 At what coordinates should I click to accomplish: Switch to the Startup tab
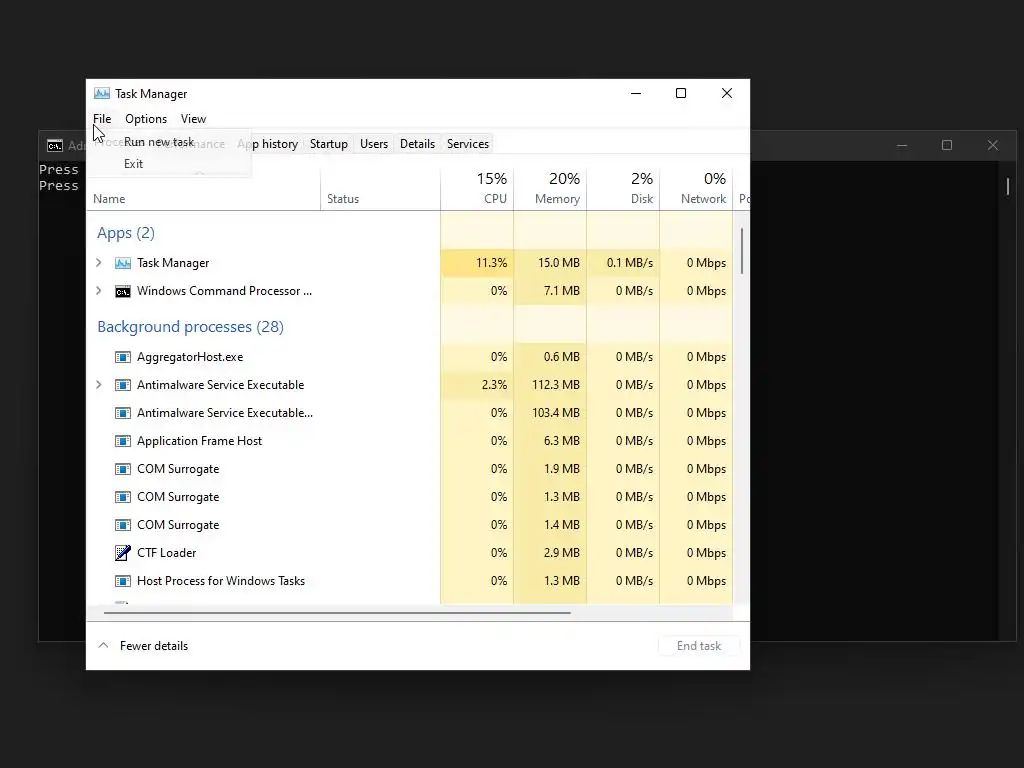(x=328, y=144)
